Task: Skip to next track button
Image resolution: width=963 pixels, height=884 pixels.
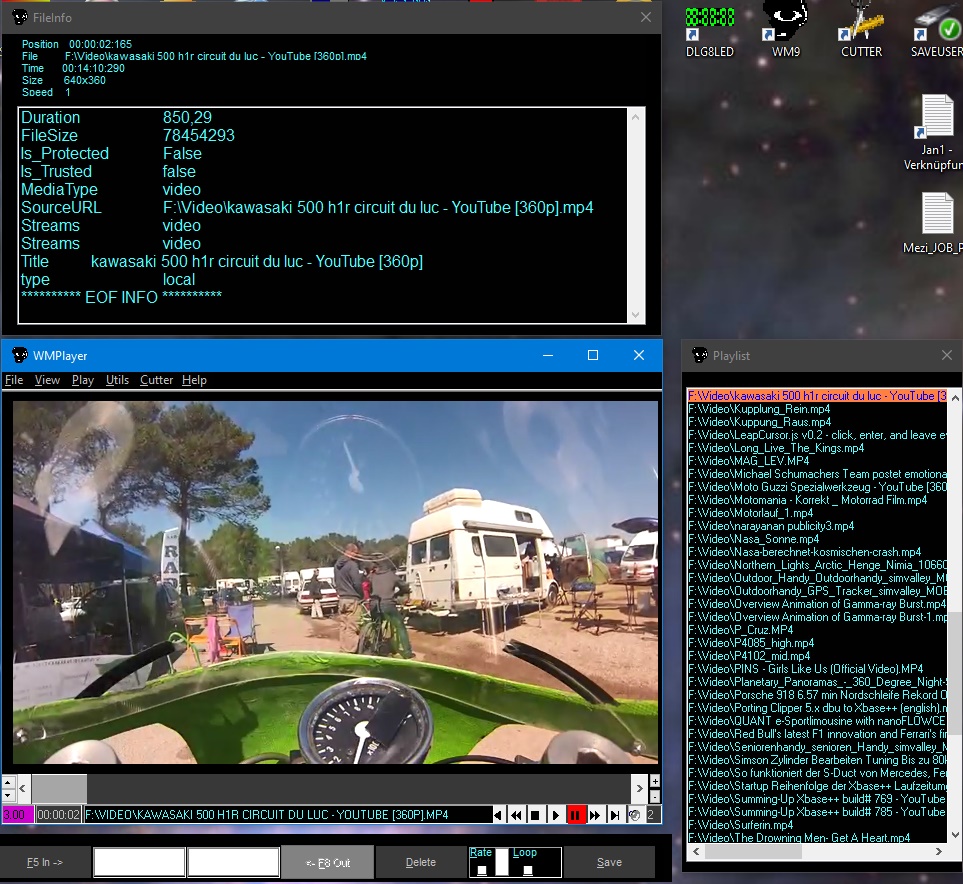Action: click(614, 815)
